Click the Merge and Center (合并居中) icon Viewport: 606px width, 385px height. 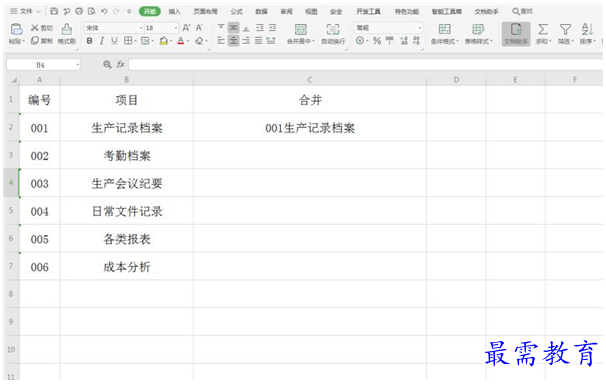301,29
